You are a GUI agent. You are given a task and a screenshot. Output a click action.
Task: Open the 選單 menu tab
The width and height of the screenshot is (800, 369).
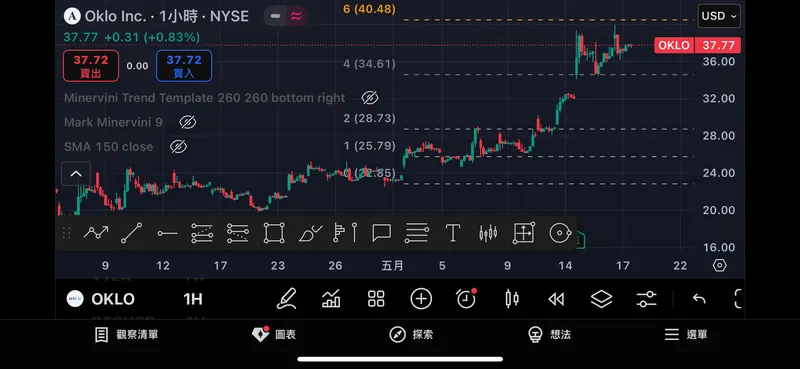686,335
